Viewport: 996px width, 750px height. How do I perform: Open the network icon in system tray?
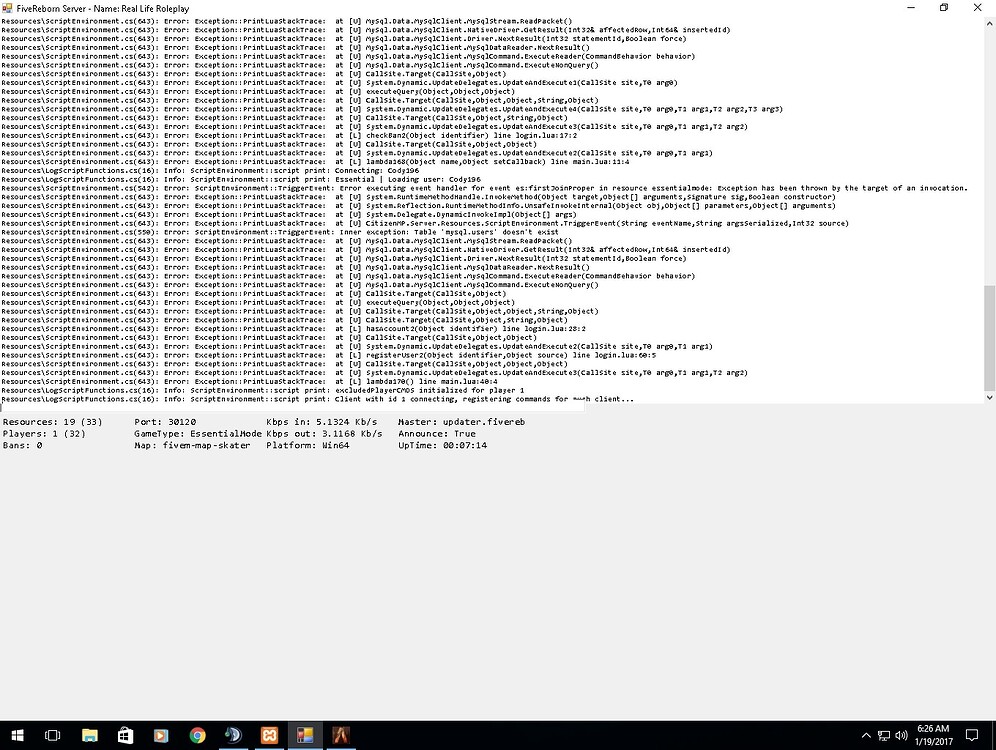click(884, 735)
